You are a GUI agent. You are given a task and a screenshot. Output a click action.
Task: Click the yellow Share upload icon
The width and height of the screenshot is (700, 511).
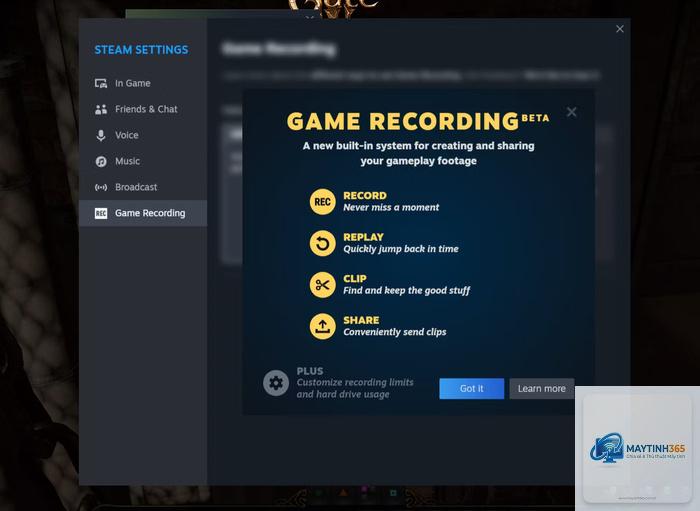[x=322, y=326]
